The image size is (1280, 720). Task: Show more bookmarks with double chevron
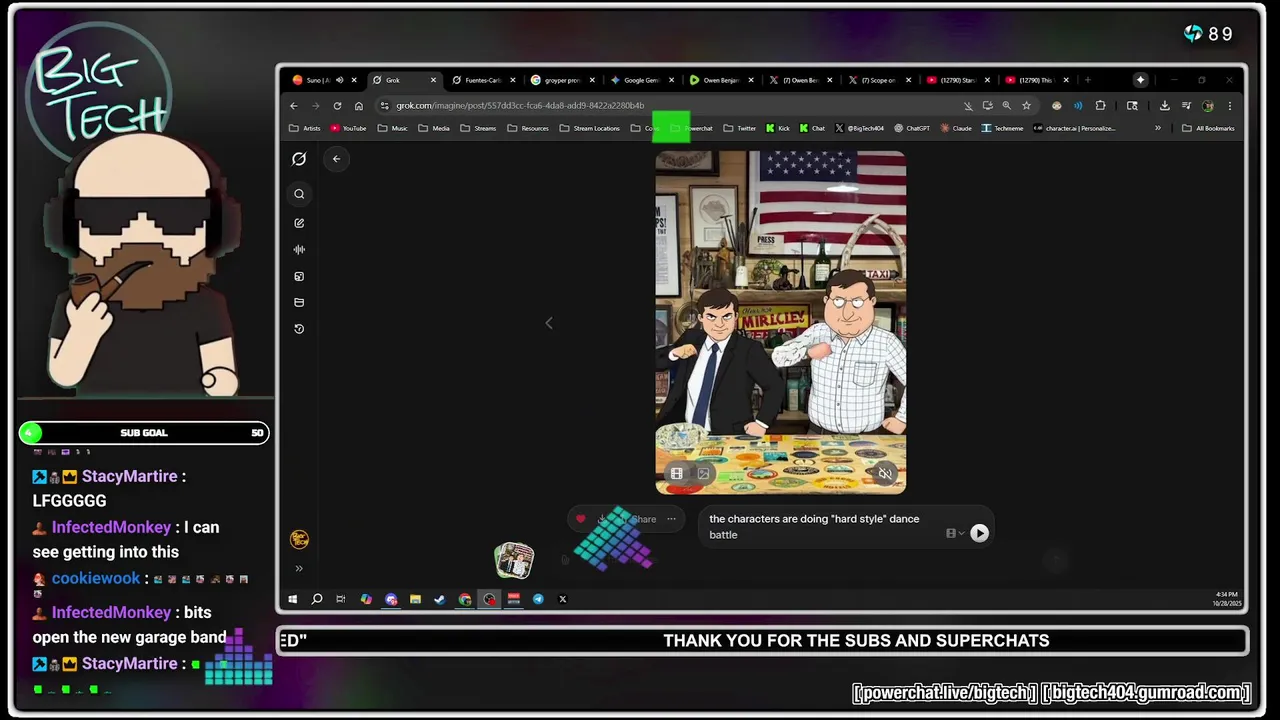click(x=1158, y=128)
